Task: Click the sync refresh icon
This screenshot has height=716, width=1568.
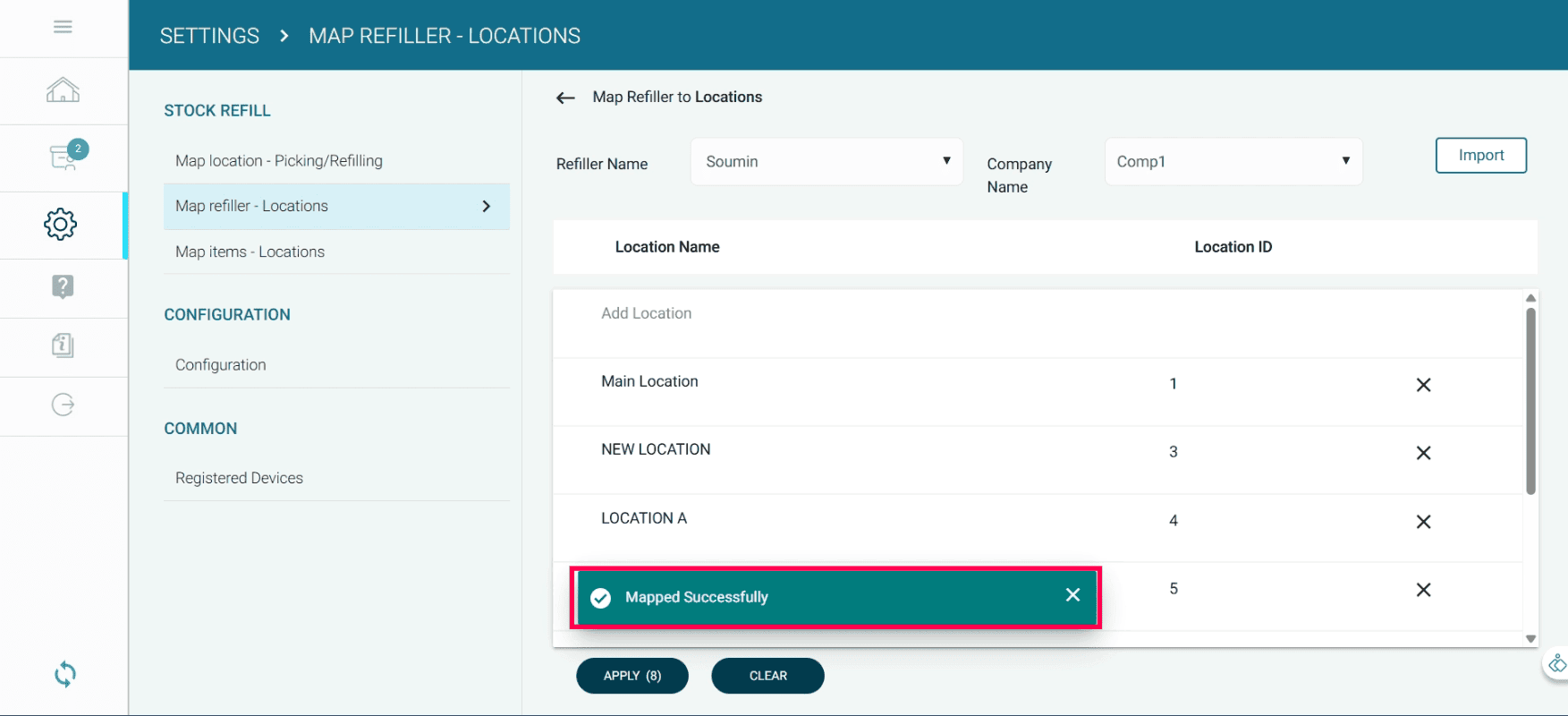Action: pos(64,674)
